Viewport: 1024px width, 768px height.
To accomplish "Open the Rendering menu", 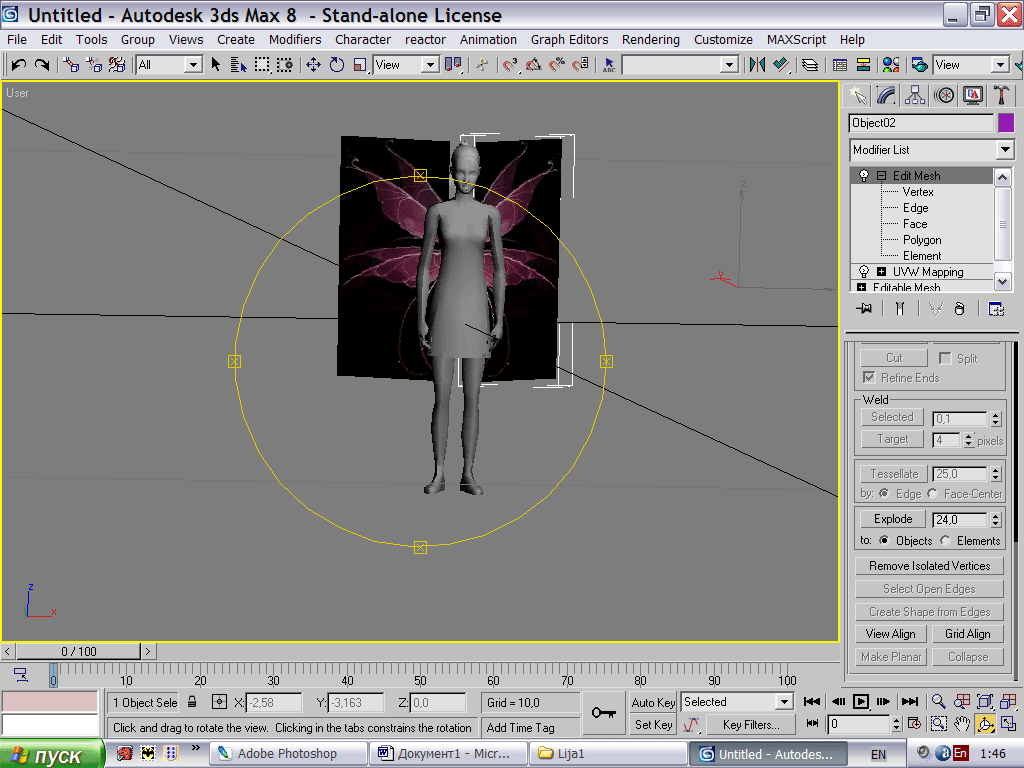I will tap(650, 40).
